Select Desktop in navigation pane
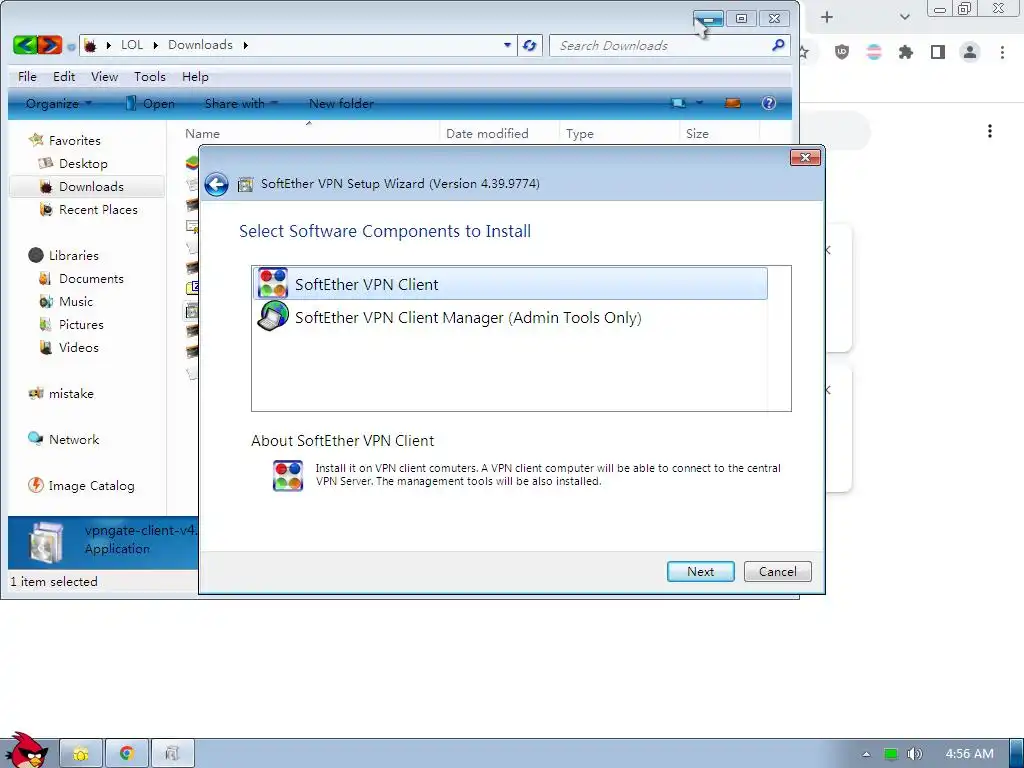The width and height of the screenshot is (1024, 768). (x=83, y=163)
